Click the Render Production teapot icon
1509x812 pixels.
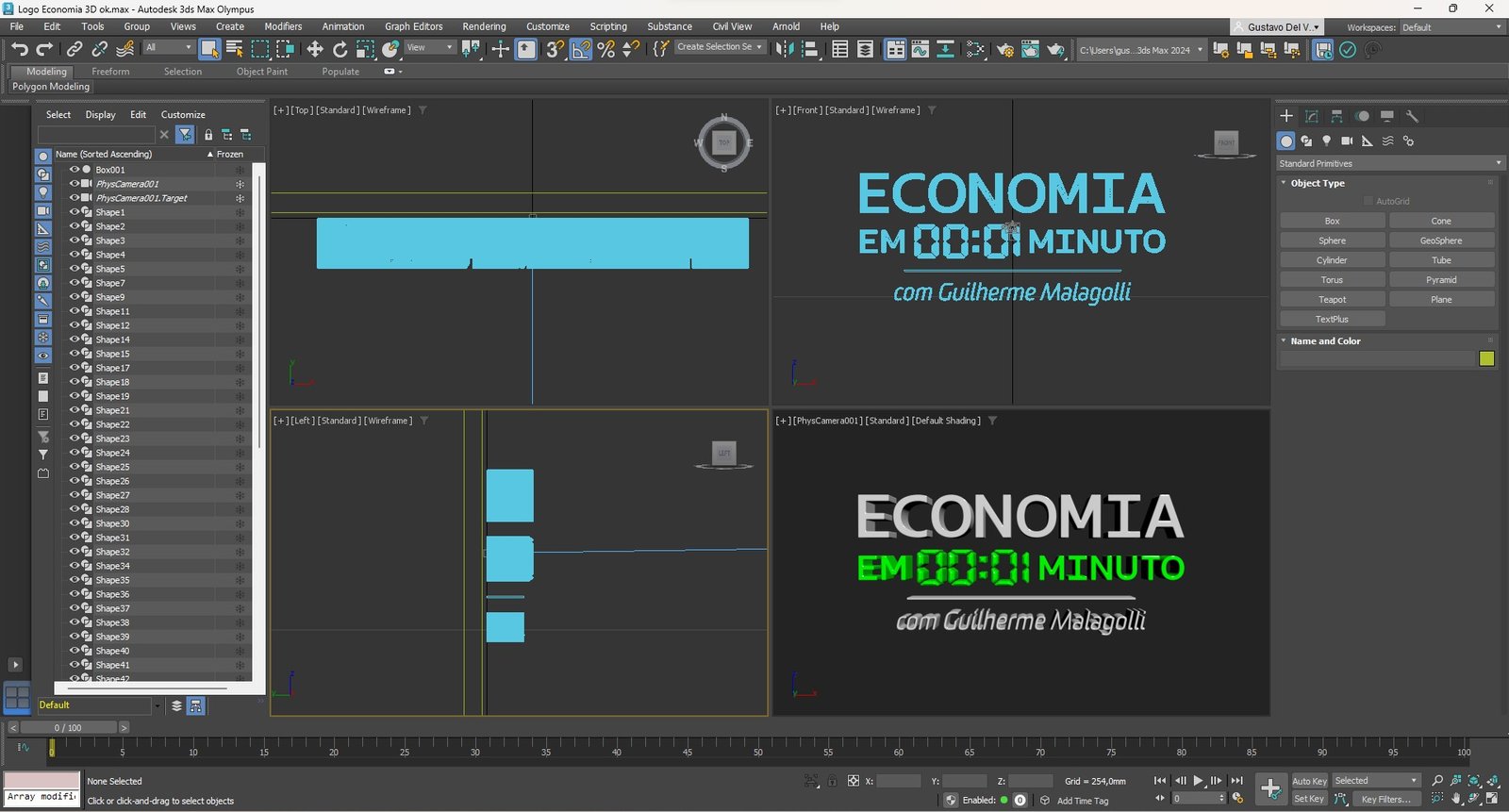1055,49
